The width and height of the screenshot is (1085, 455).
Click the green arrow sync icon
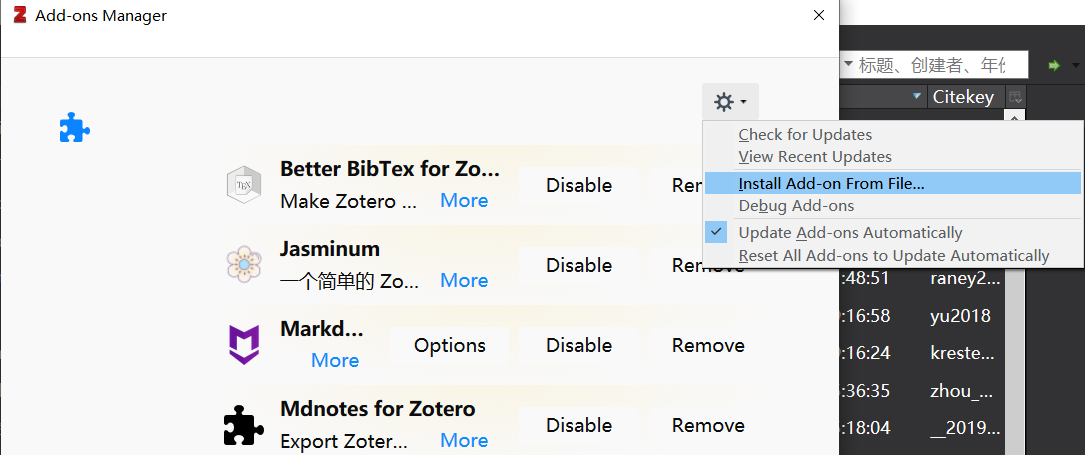[x=1055, y=66]
